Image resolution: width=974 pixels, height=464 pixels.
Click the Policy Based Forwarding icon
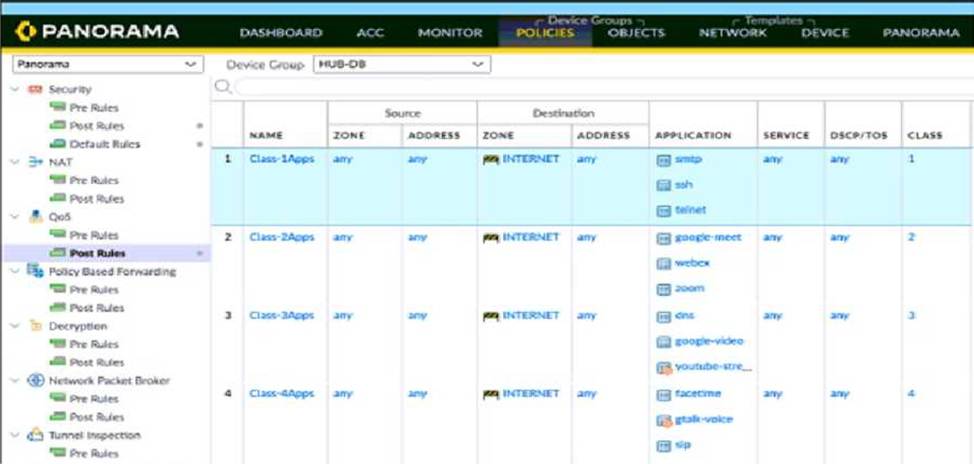pos(35,271)
